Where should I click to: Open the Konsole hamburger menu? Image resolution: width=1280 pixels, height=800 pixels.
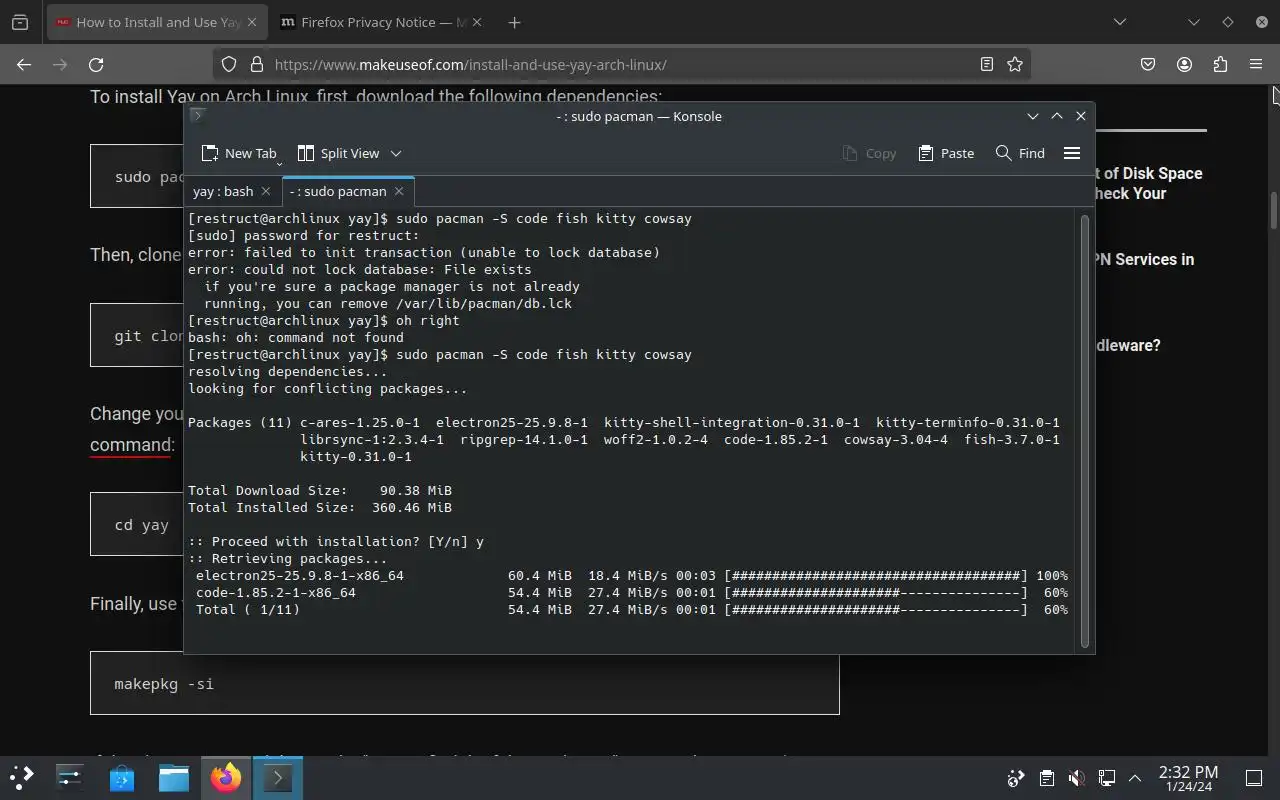coord(1072,153)
